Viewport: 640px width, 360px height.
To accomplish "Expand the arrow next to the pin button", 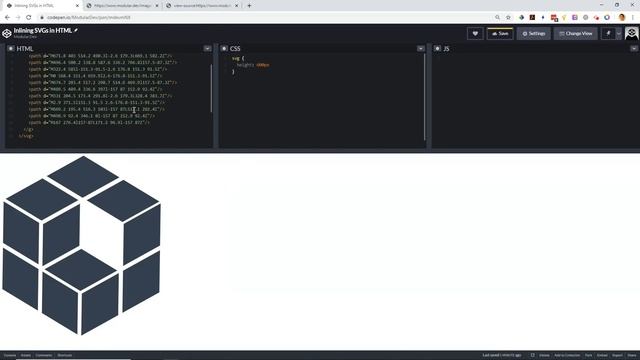I will [619, 33].
